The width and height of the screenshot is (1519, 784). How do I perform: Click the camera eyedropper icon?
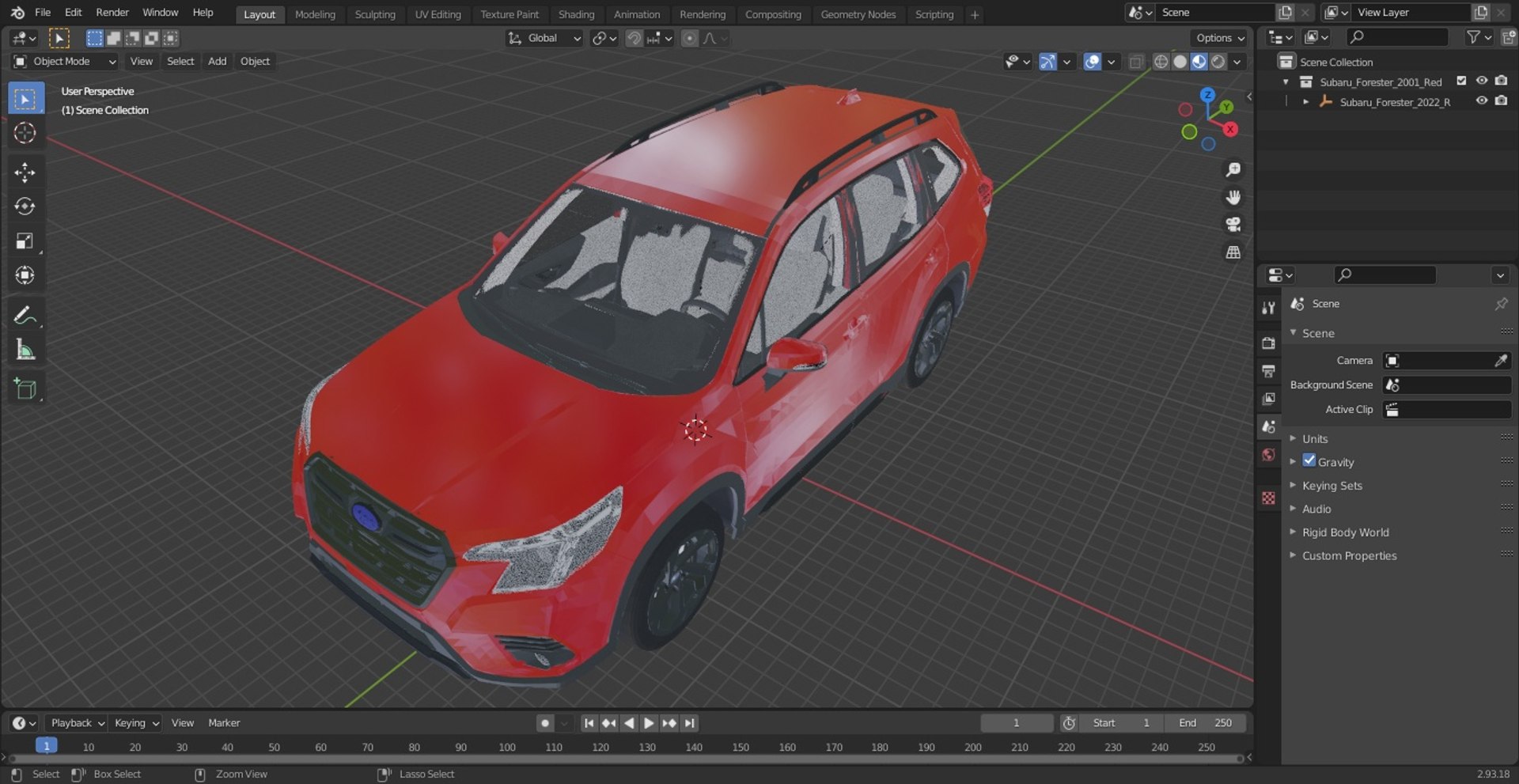click(x=1501, y=361)
